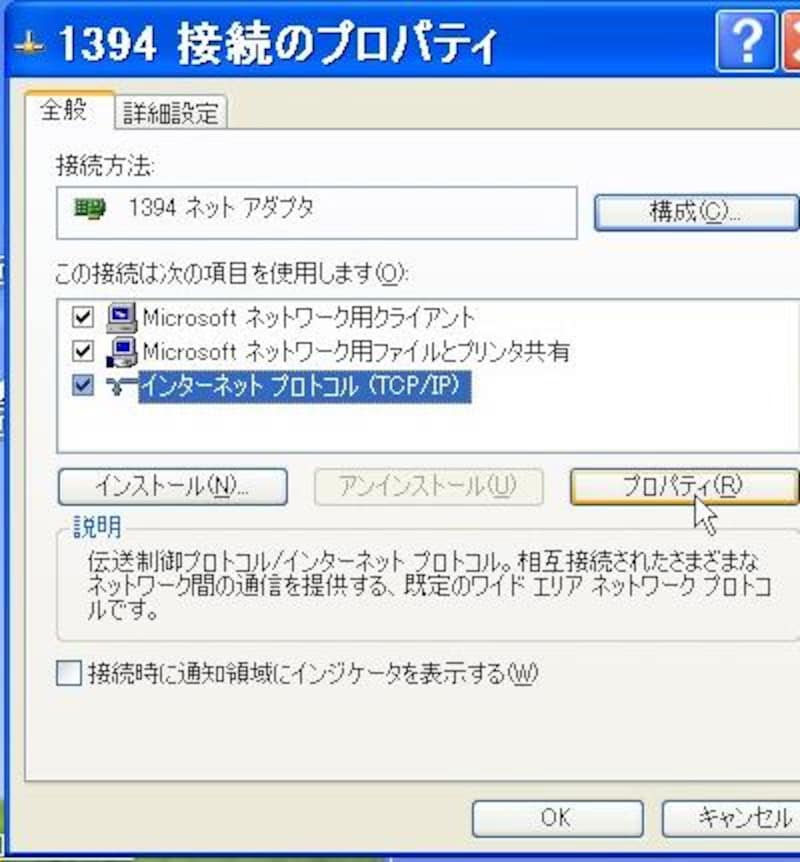Switch to the 全般 tab

[x=69, y=110]
